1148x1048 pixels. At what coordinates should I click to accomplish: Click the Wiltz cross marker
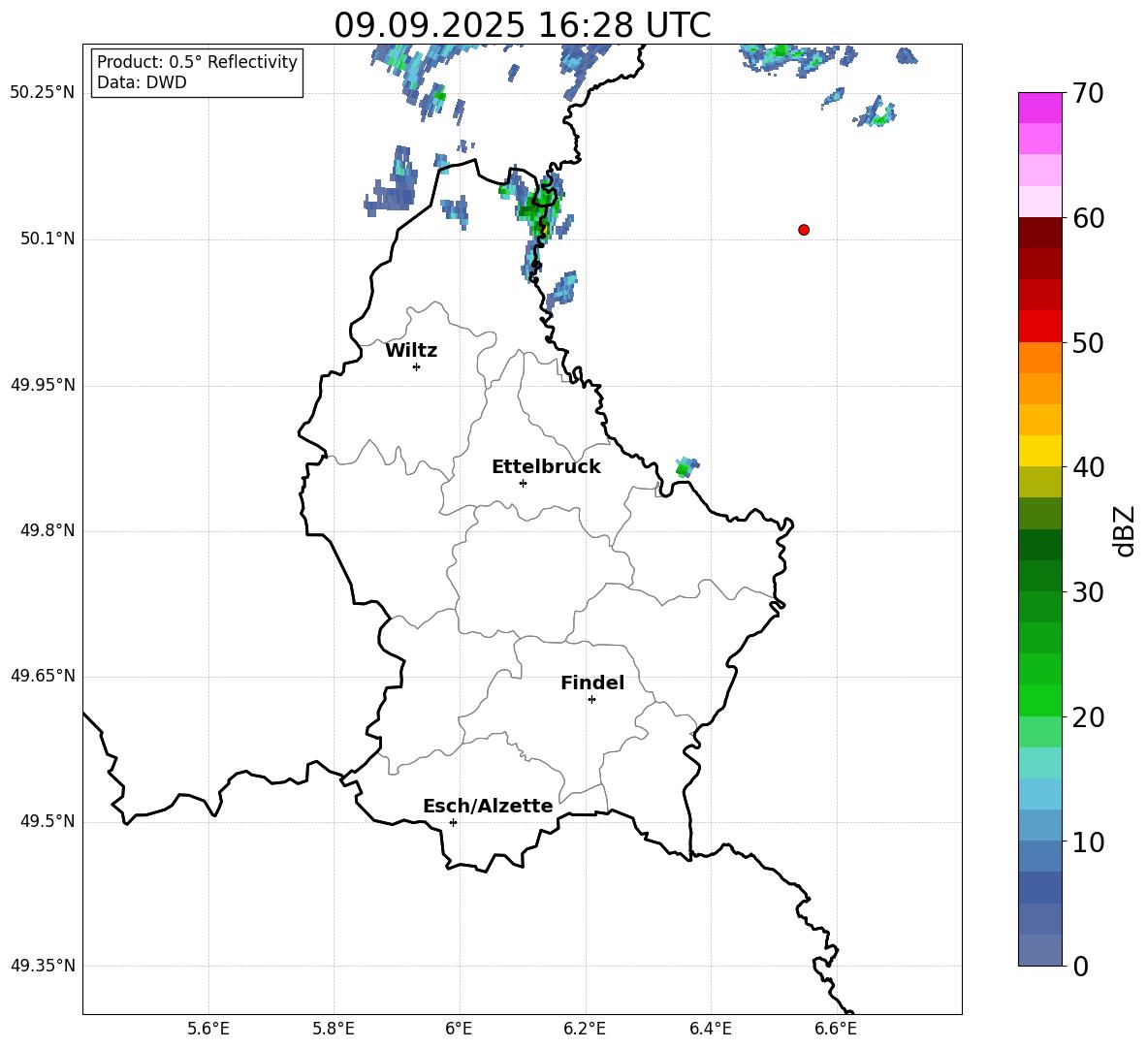tap(416, 366)
